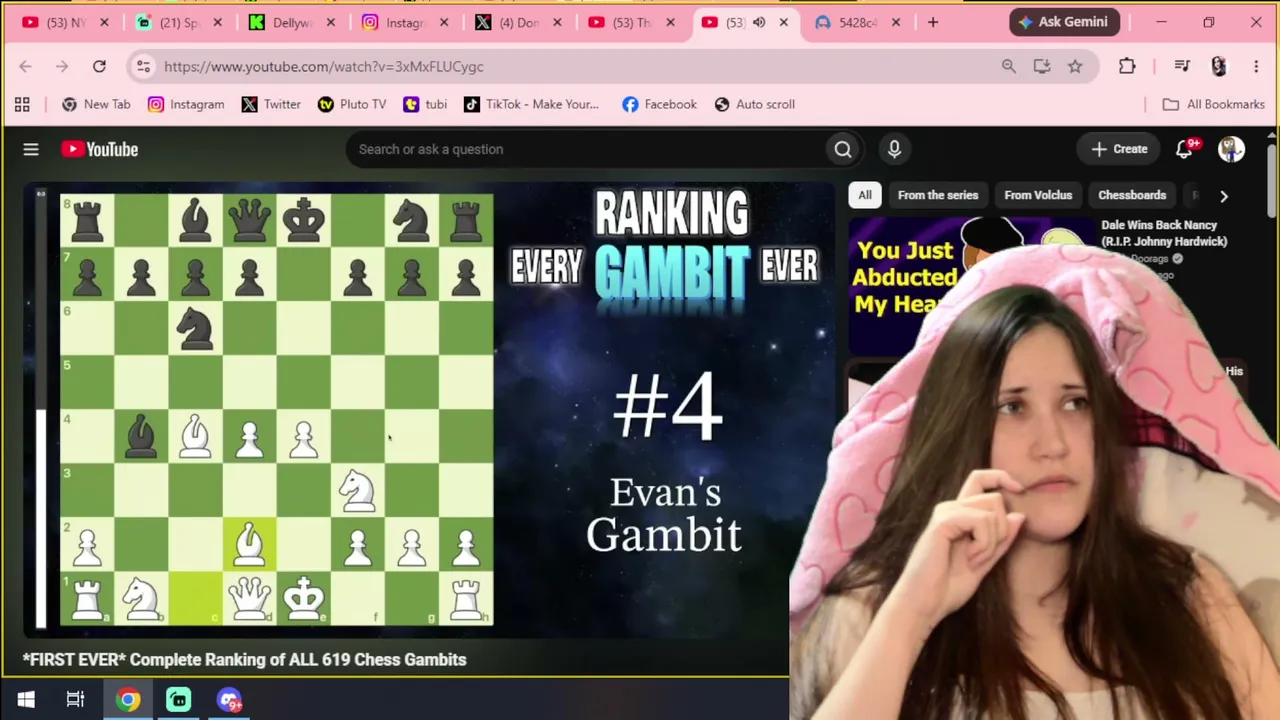The width and height of the screenshot is (1280, 720).
Task: Click the YouTube search magnifier button
Action: tap(843, 149)
